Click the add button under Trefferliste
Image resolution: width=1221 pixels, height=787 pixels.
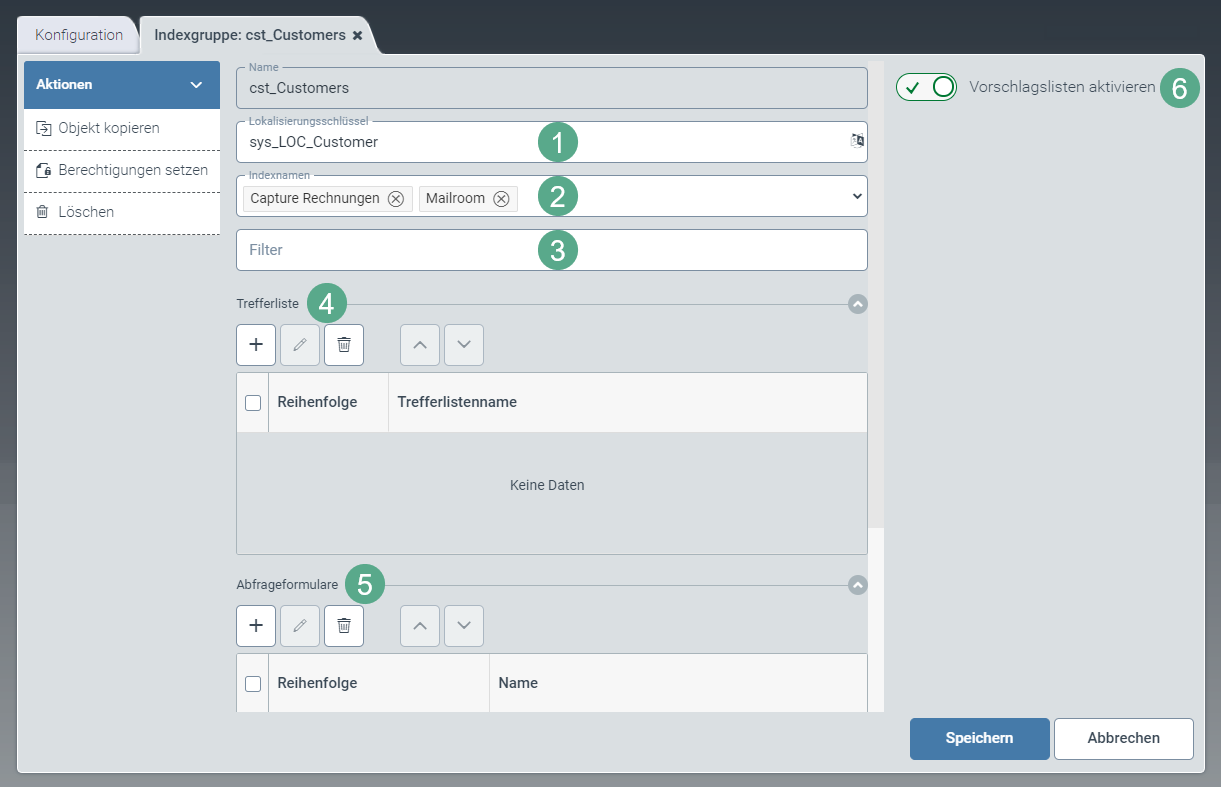pos(256,345)
